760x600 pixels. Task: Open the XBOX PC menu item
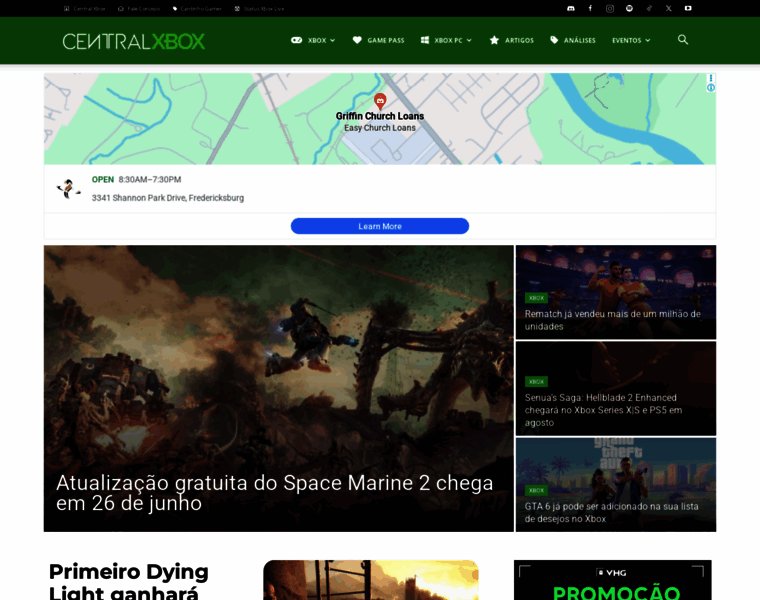tap(446, 40)
